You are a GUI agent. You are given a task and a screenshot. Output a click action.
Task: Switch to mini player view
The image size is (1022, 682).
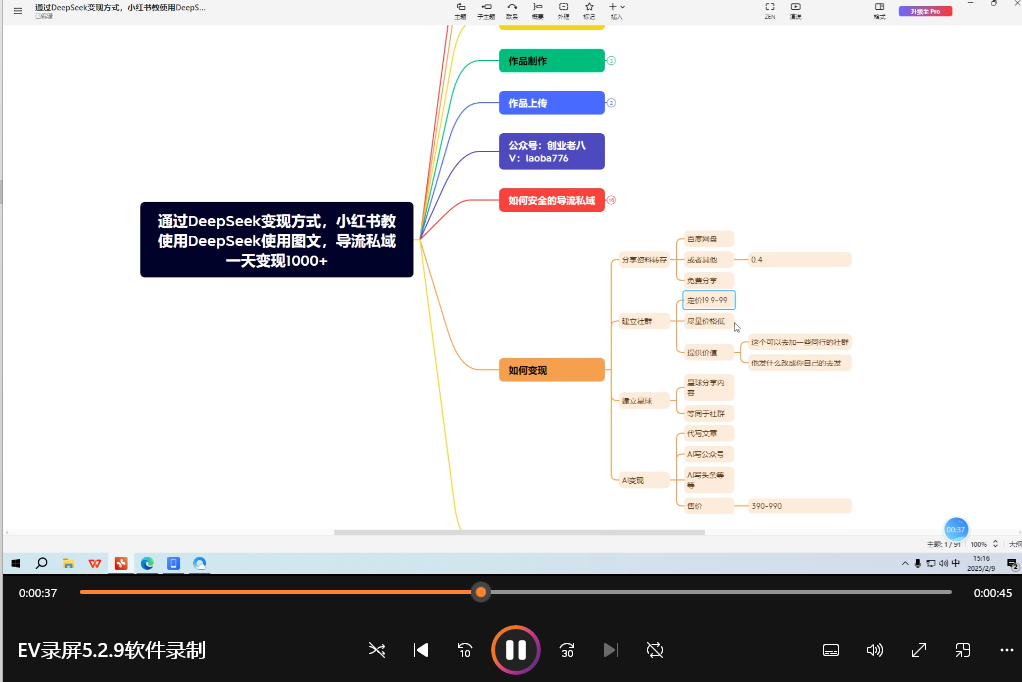click(x=963, y=650)
